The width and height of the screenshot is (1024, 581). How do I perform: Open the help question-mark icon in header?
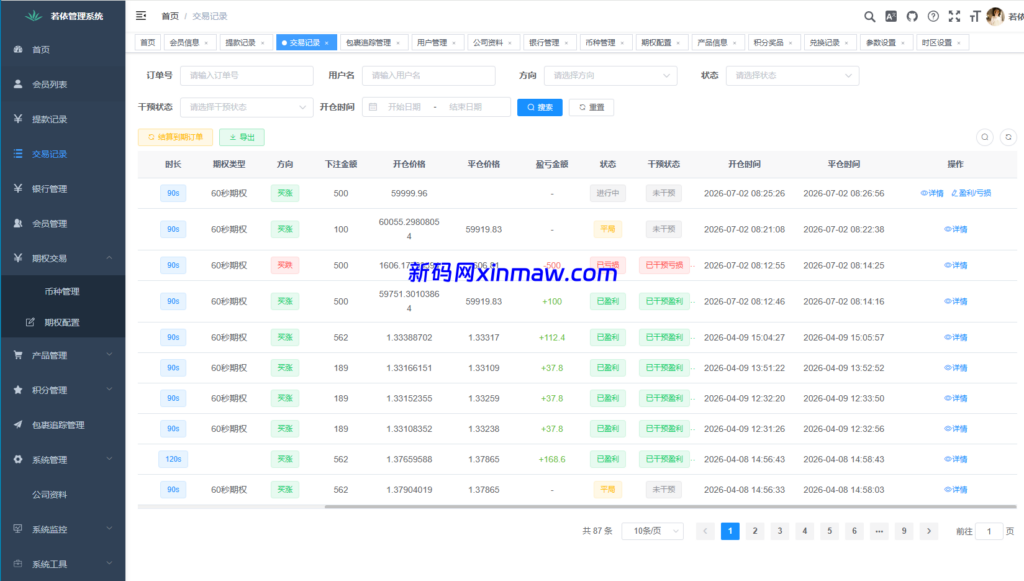tap(933, 16)
